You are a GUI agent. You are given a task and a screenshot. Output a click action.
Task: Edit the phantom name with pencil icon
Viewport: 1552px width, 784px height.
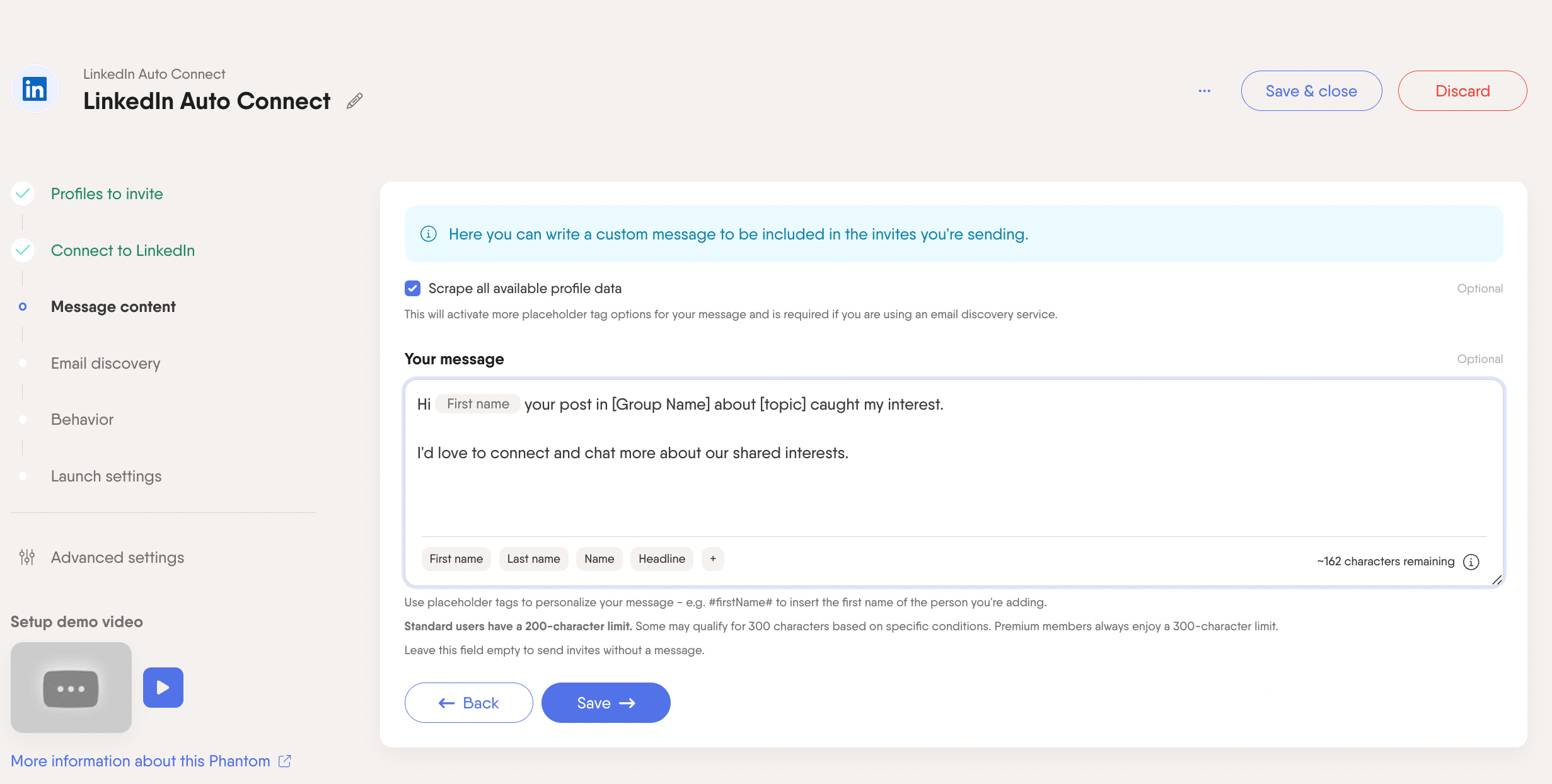[x=355, y=101]
